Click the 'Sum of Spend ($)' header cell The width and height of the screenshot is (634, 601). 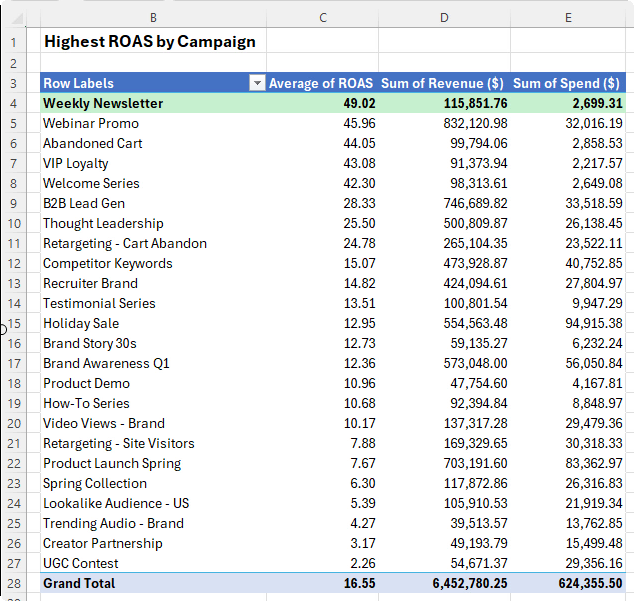point(568,83)
